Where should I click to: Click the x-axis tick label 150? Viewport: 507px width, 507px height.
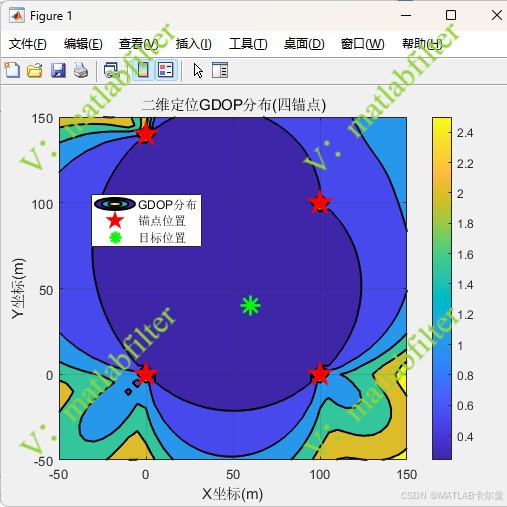click(407, 474)
